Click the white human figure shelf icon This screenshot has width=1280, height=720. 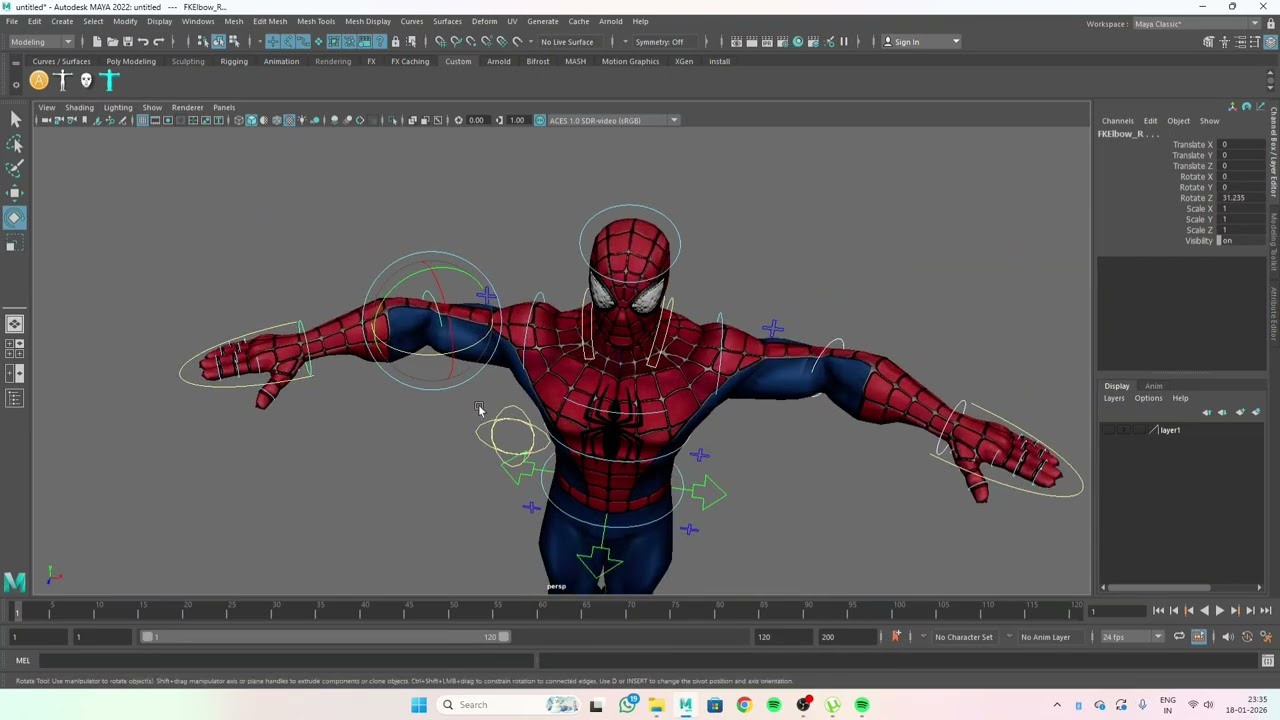[62, 81]
